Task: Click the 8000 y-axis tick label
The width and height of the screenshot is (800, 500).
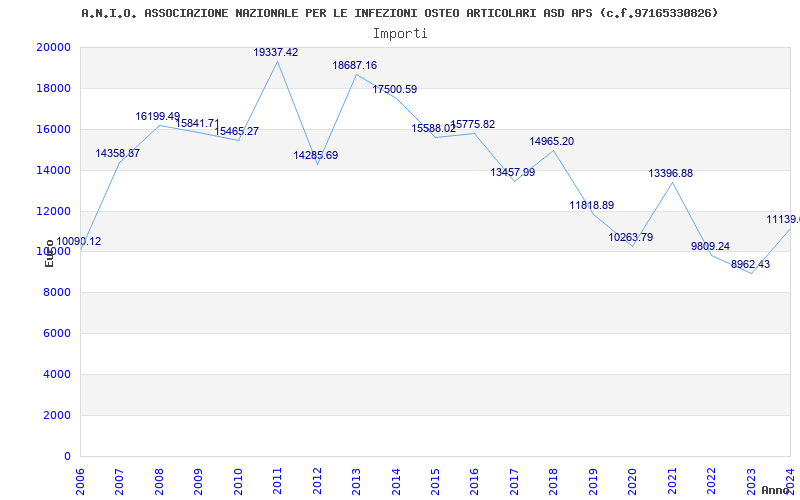Action: click(x=57, y=292)
